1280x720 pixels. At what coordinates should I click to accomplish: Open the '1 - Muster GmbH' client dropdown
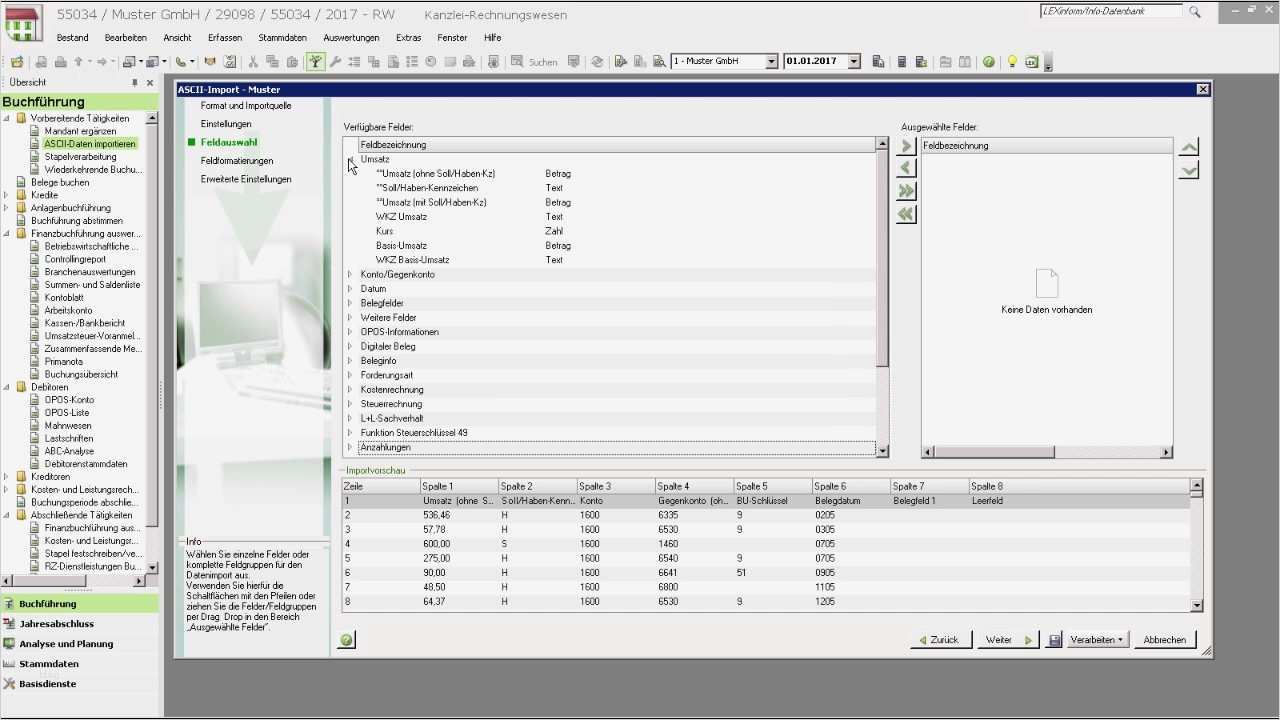tap(771, 62)
